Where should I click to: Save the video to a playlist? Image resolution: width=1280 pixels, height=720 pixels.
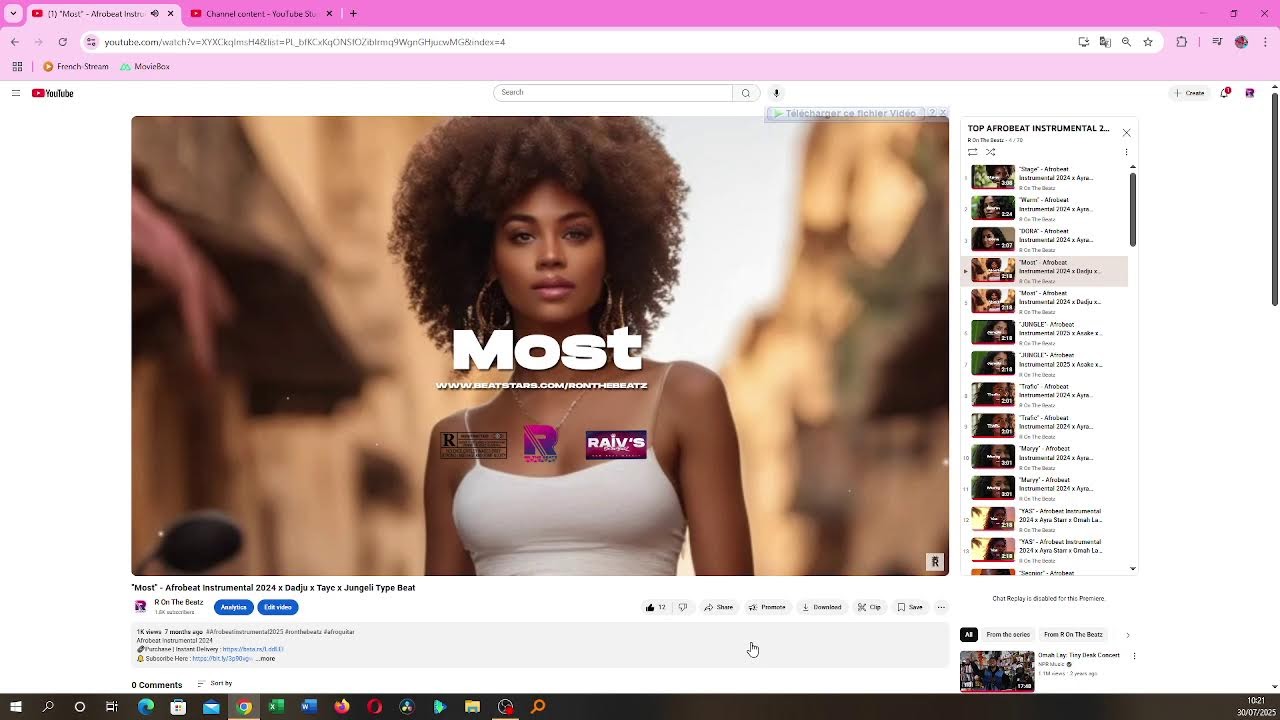click(910, 607)
